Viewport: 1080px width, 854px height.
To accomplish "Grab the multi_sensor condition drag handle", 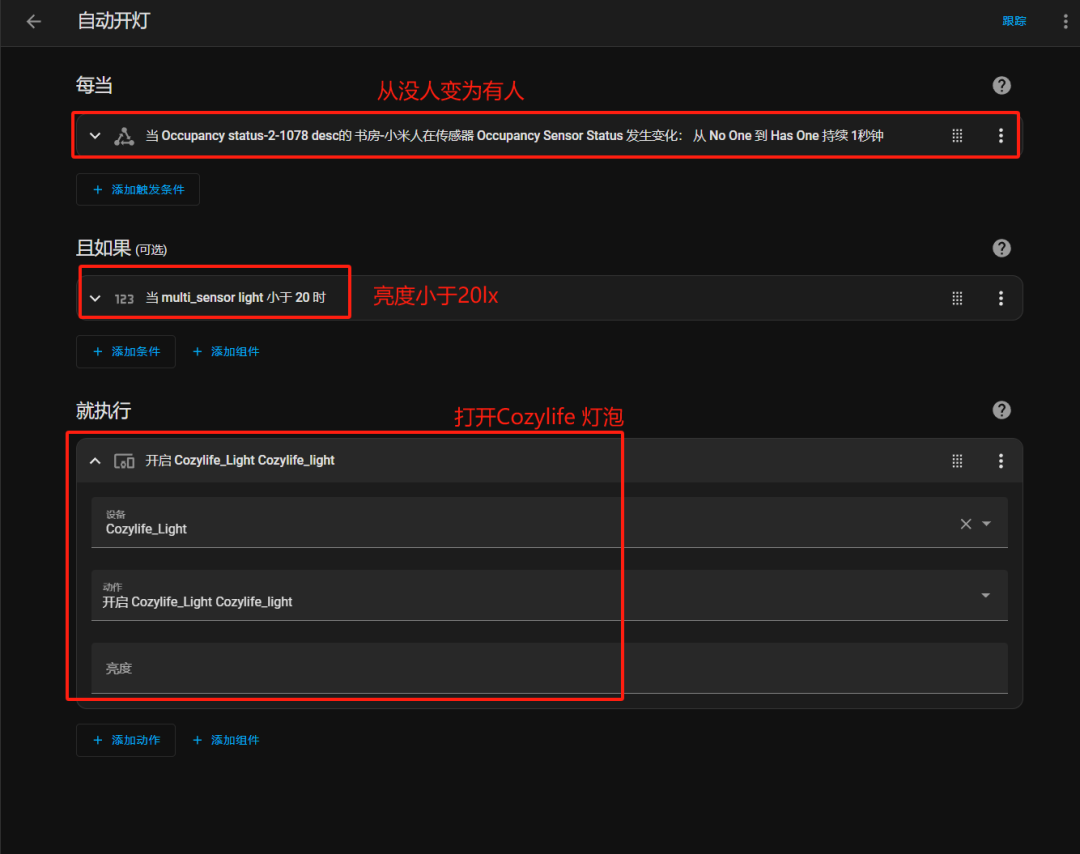I will 957,298.
